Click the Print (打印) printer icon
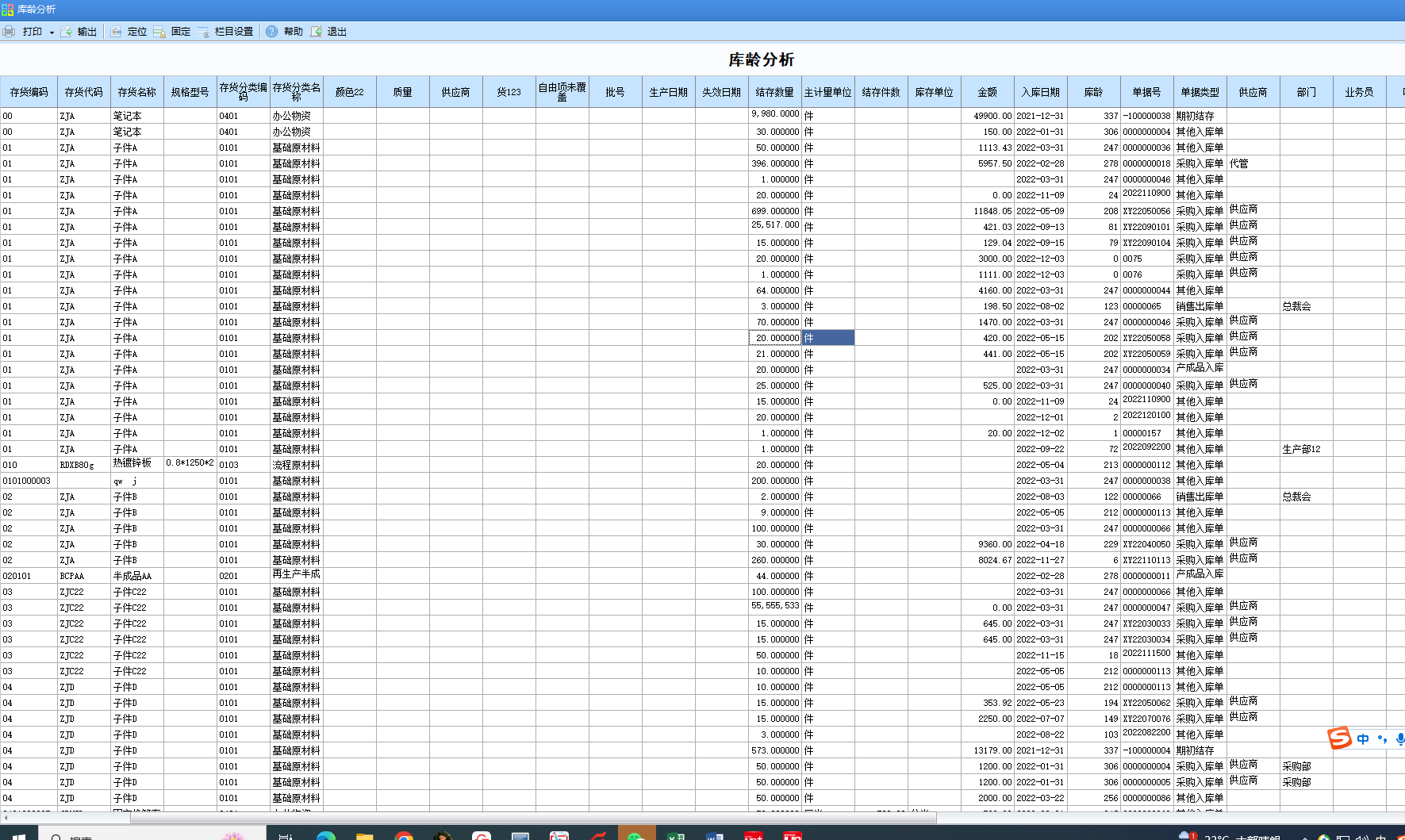The width and height of the screenshot is (1405, 840). 10,32
